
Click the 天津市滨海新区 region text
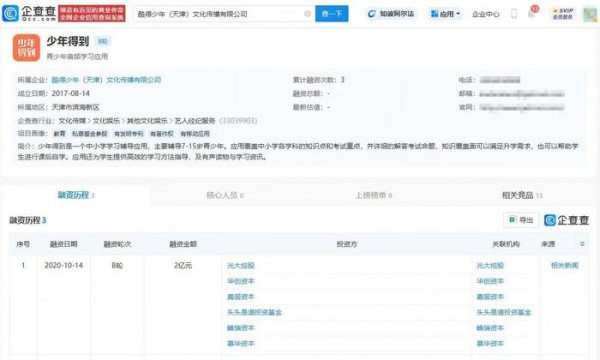pyautogui.click(x=75, y=107)
